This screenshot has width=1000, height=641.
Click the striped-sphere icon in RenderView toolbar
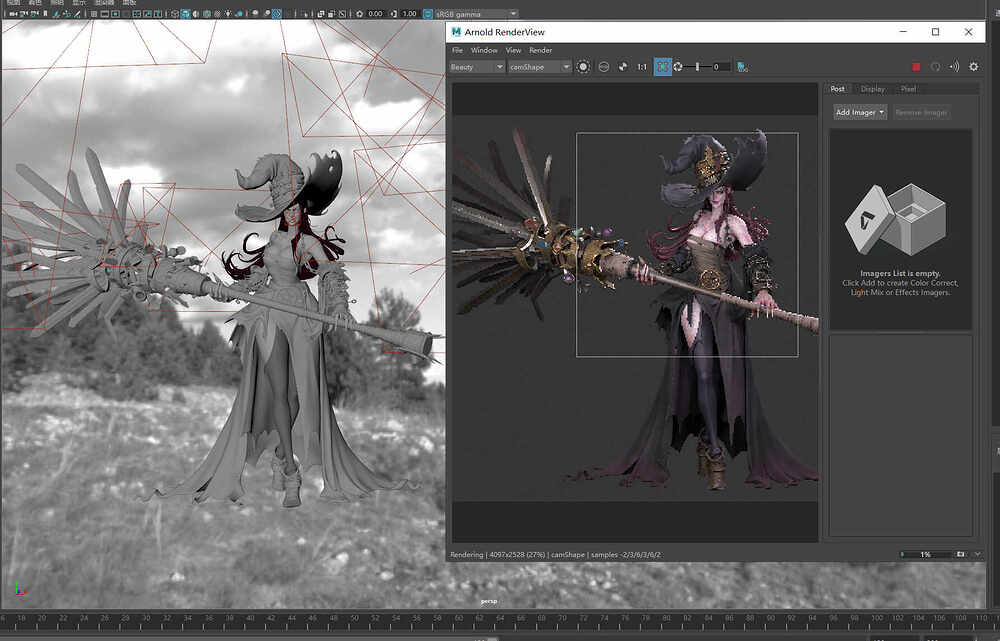tap(604, 67)
